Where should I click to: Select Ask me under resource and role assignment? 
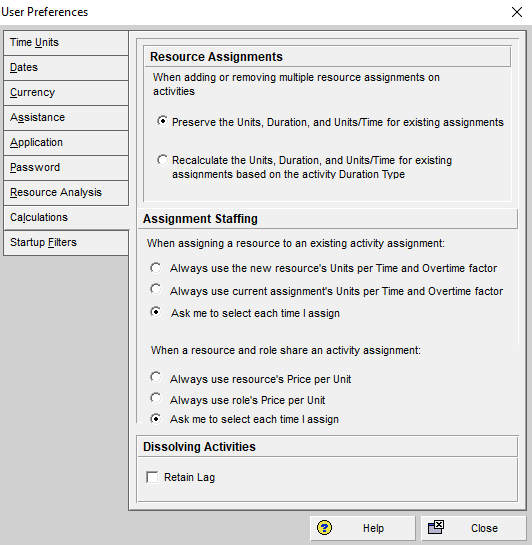point(156,419)
